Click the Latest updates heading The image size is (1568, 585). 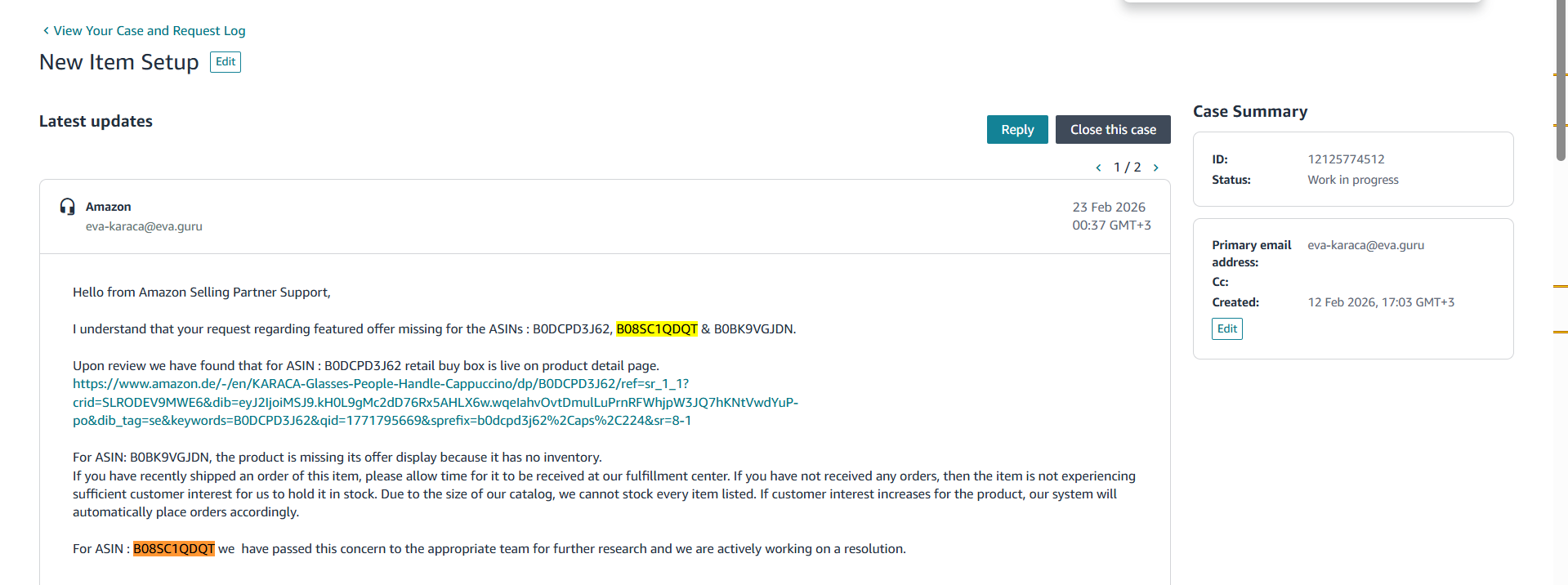pyautogui.click(x=96, y=121)
